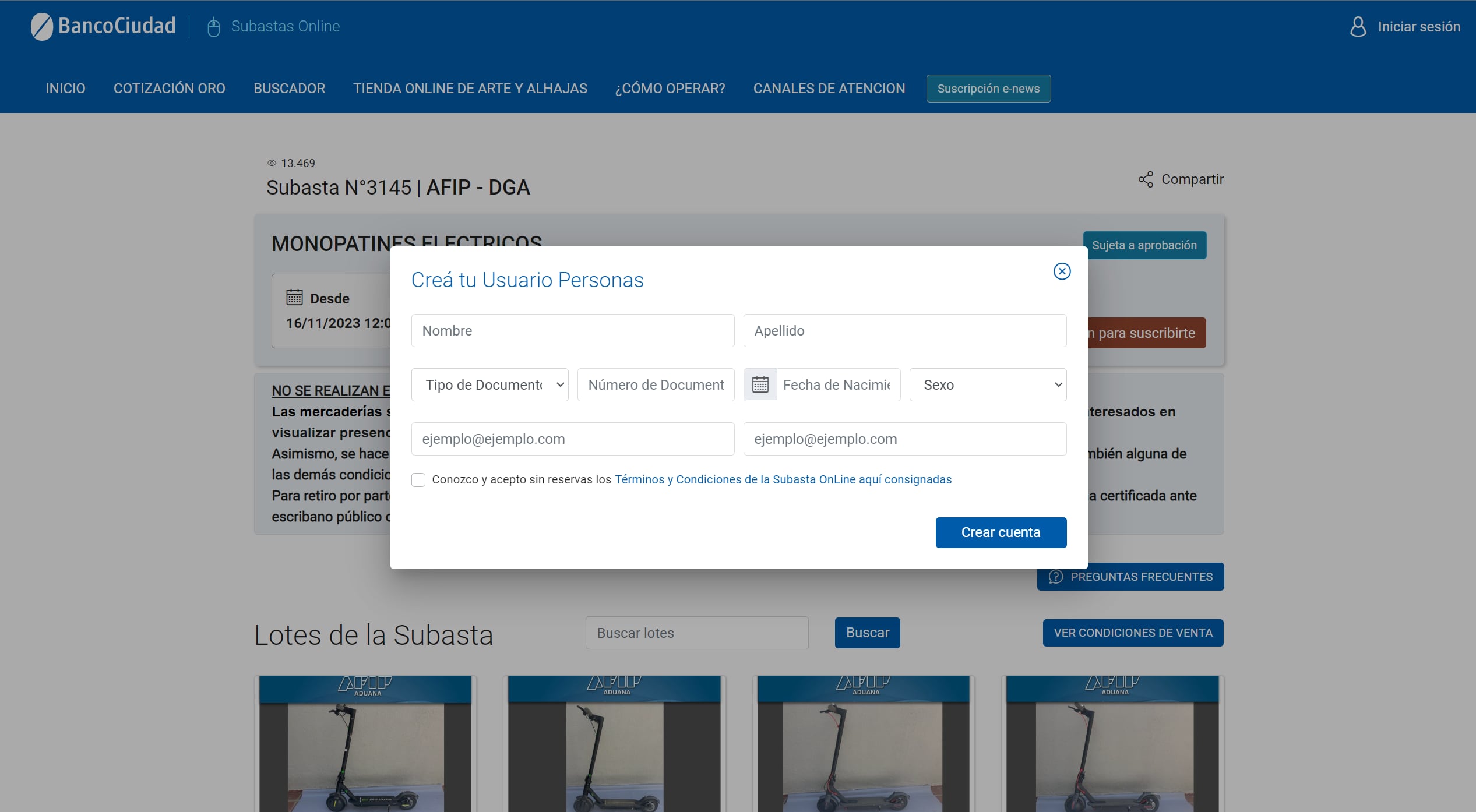
Task: Click the share icon next to Compartir
Action: [1146, 179]
